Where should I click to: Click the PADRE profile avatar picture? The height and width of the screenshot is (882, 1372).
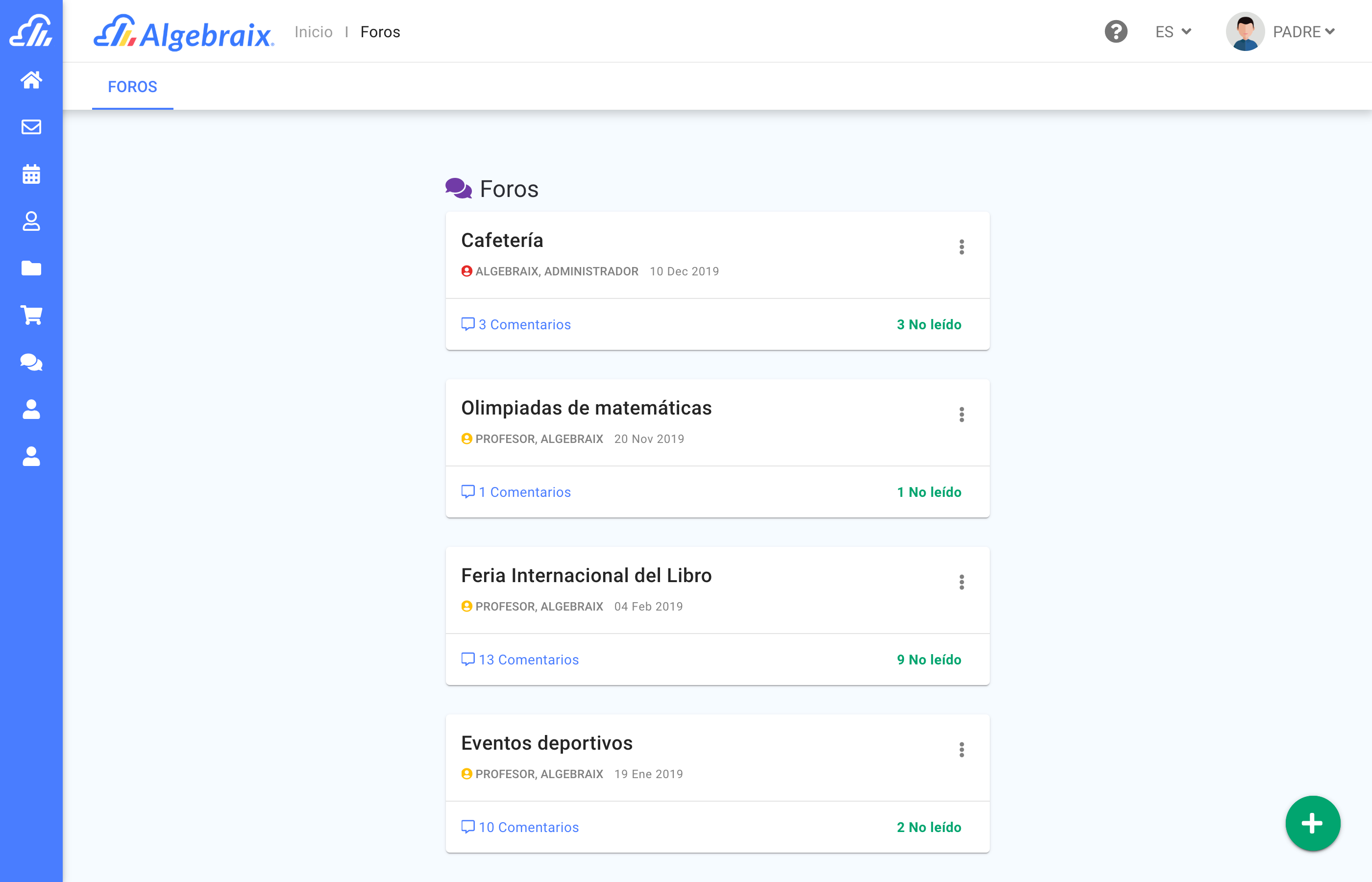(x=1244, y=31)
